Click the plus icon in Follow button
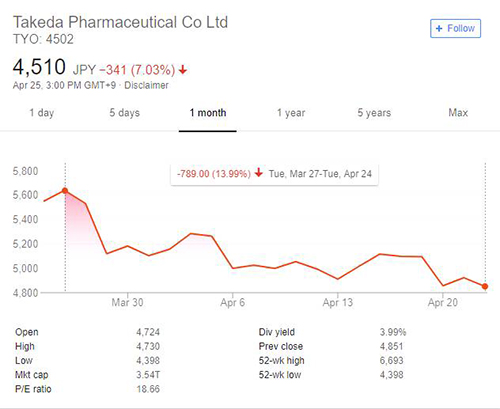Screen dimensions: 500x409 click(x=439, y=29)
